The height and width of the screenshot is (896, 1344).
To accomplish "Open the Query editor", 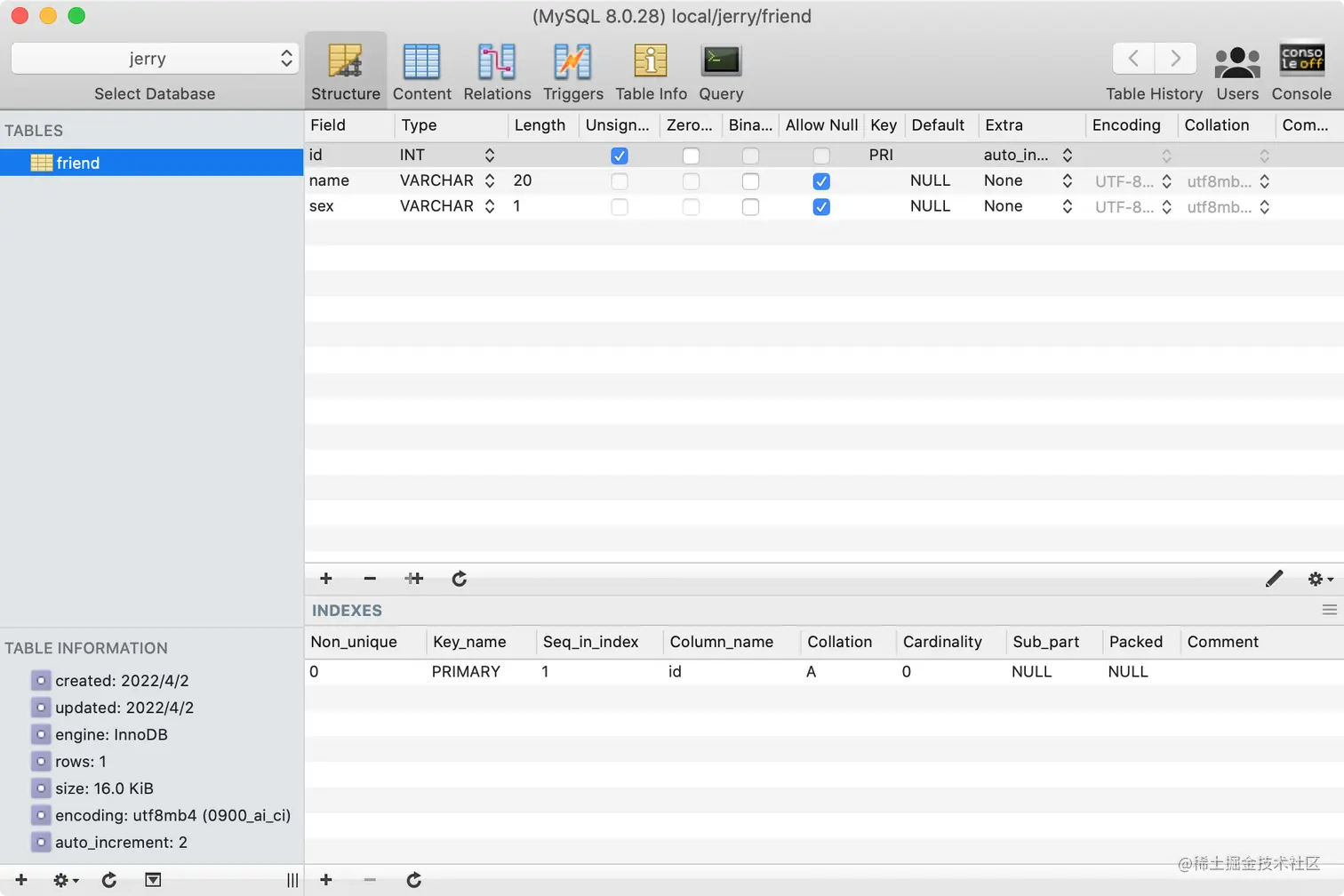I will coord(721,72).
